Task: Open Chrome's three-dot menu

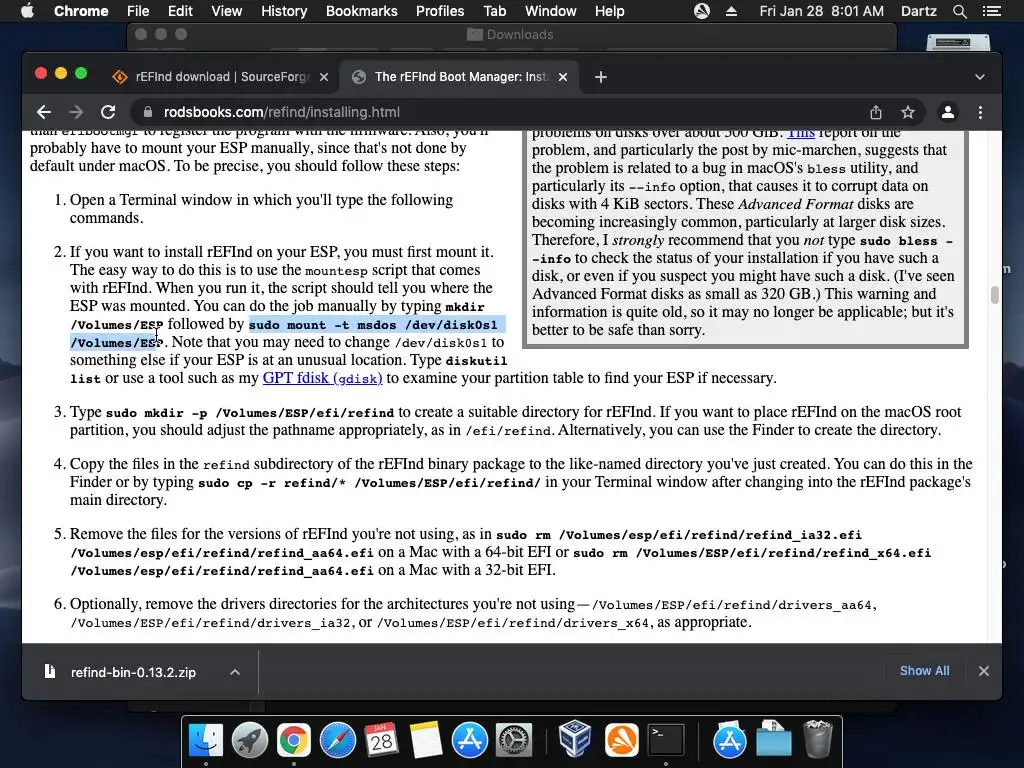Action: (x=980, y=112)
